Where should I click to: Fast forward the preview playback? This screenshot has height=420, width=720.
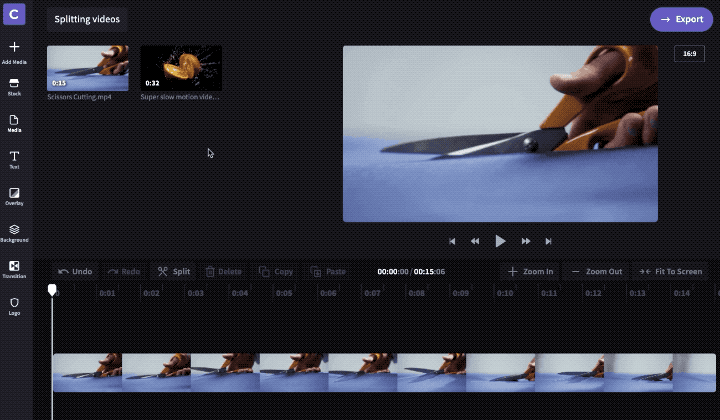[526, 241]
